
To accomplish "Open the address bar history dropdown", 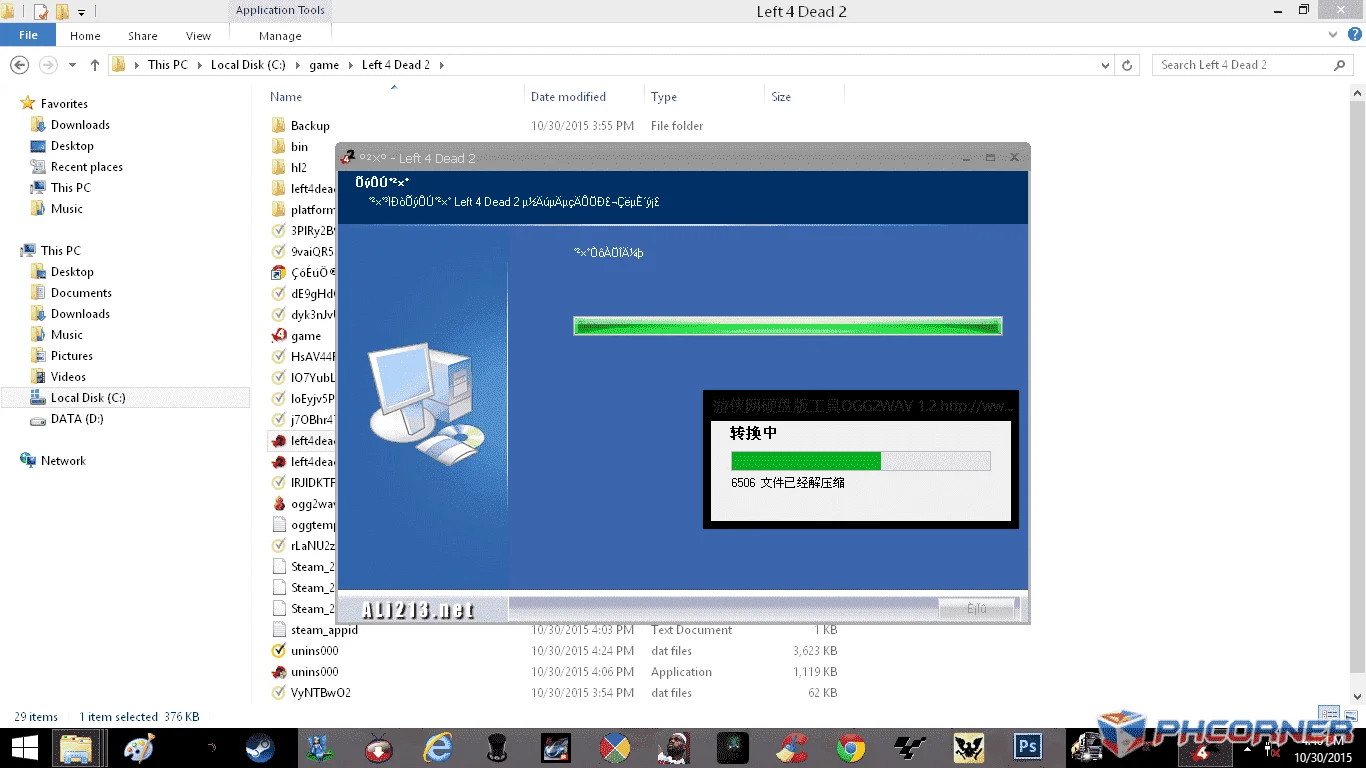I will click(1105, 65).
